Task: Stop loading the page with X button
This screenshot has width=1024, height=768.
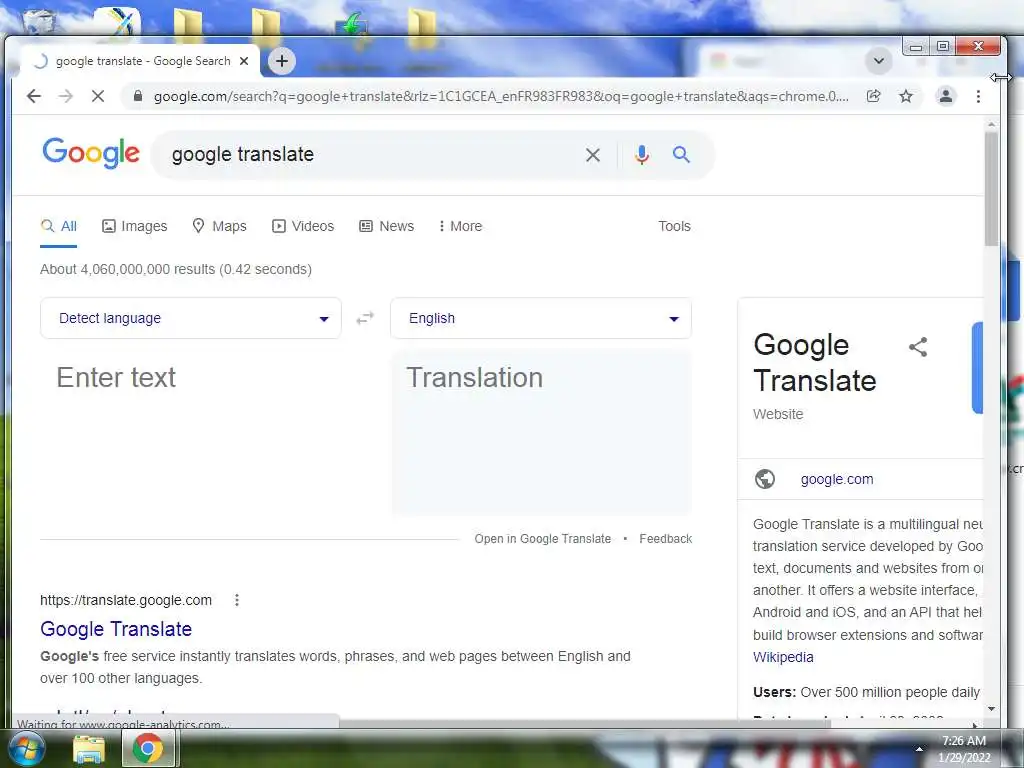Action: click(98, 97)
